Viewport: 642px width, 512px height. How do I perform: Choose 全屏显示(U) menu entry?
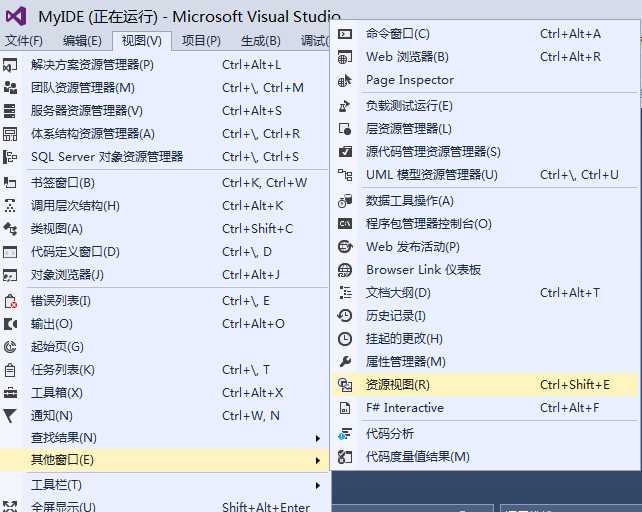tap(164, 506)
